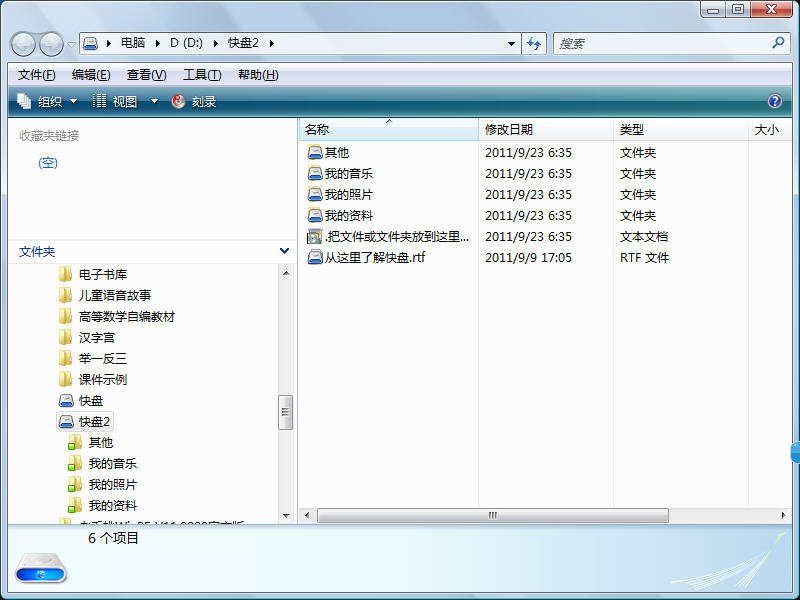The width and height of the screenshot is (800, 600).
Task: Click the 刻录 burn disc button
Action: [x=194, y=102]
